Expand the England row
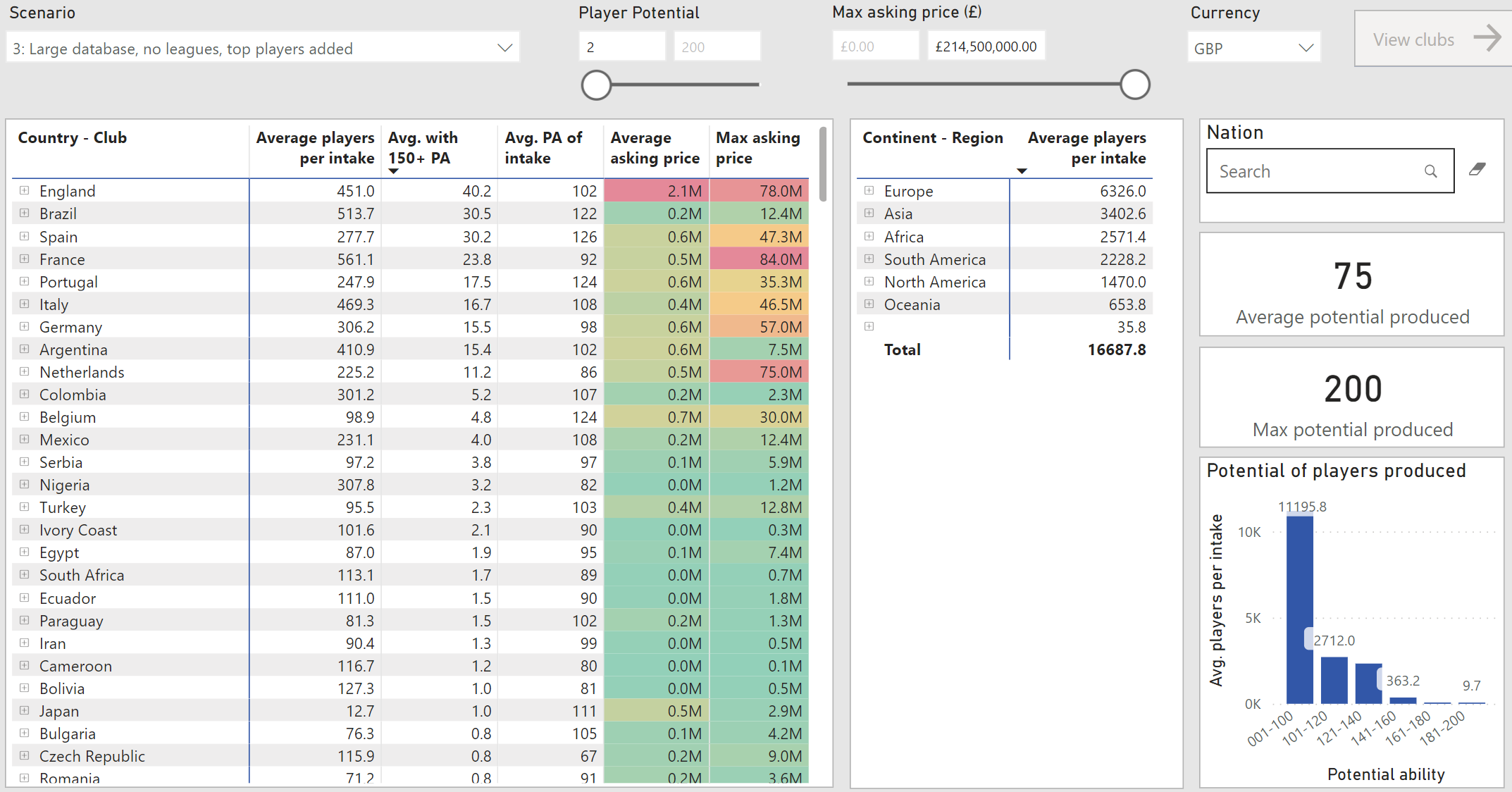Screen dimensions: 1512x792 [25, 190]
